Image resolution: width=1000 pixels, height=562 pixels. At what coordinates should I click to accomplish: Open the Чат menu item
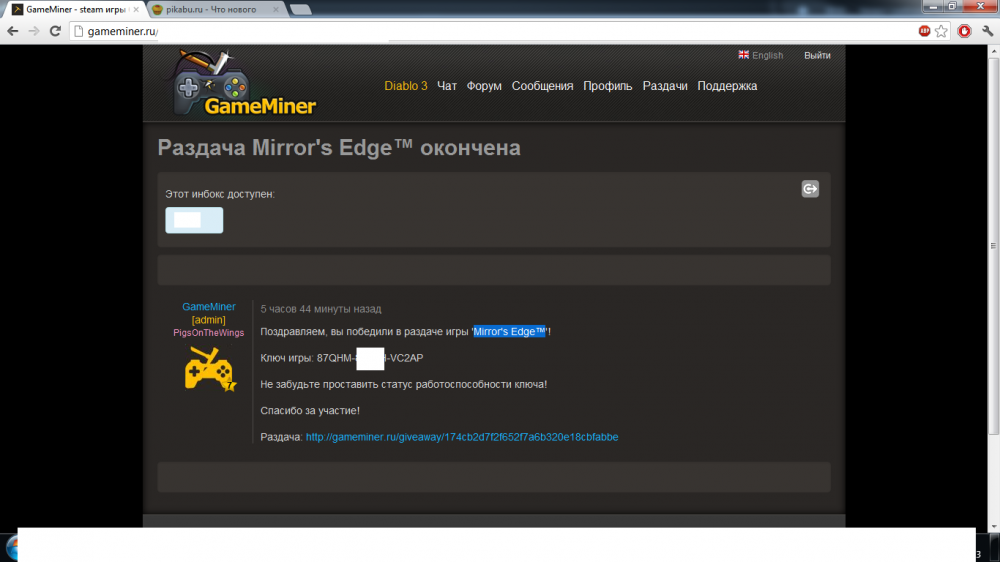click(447, 86)
